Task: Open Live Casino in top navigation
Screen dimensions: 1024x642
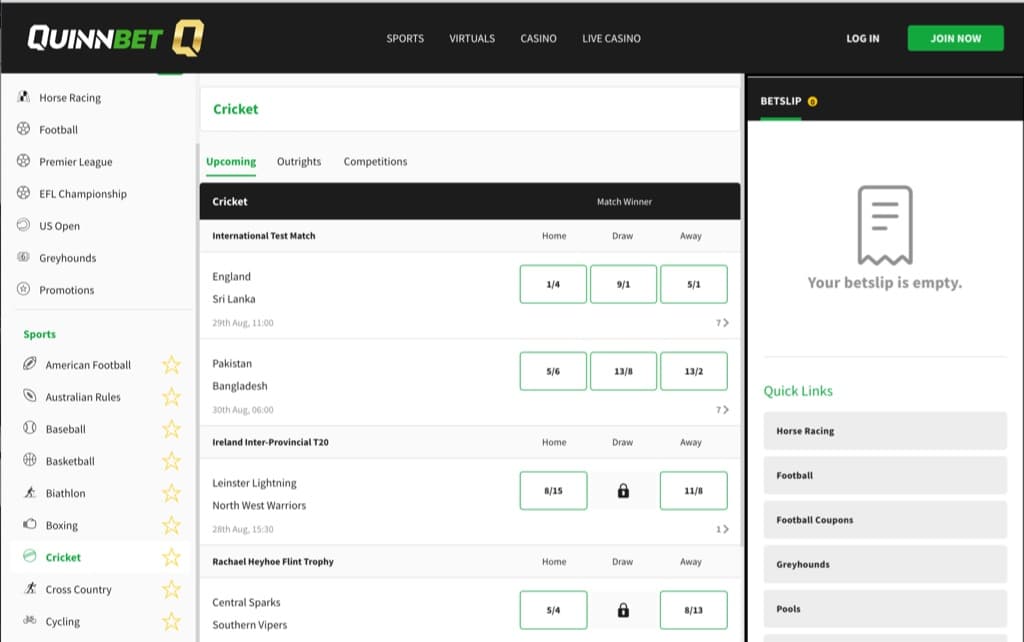Action: coord(611,39)
